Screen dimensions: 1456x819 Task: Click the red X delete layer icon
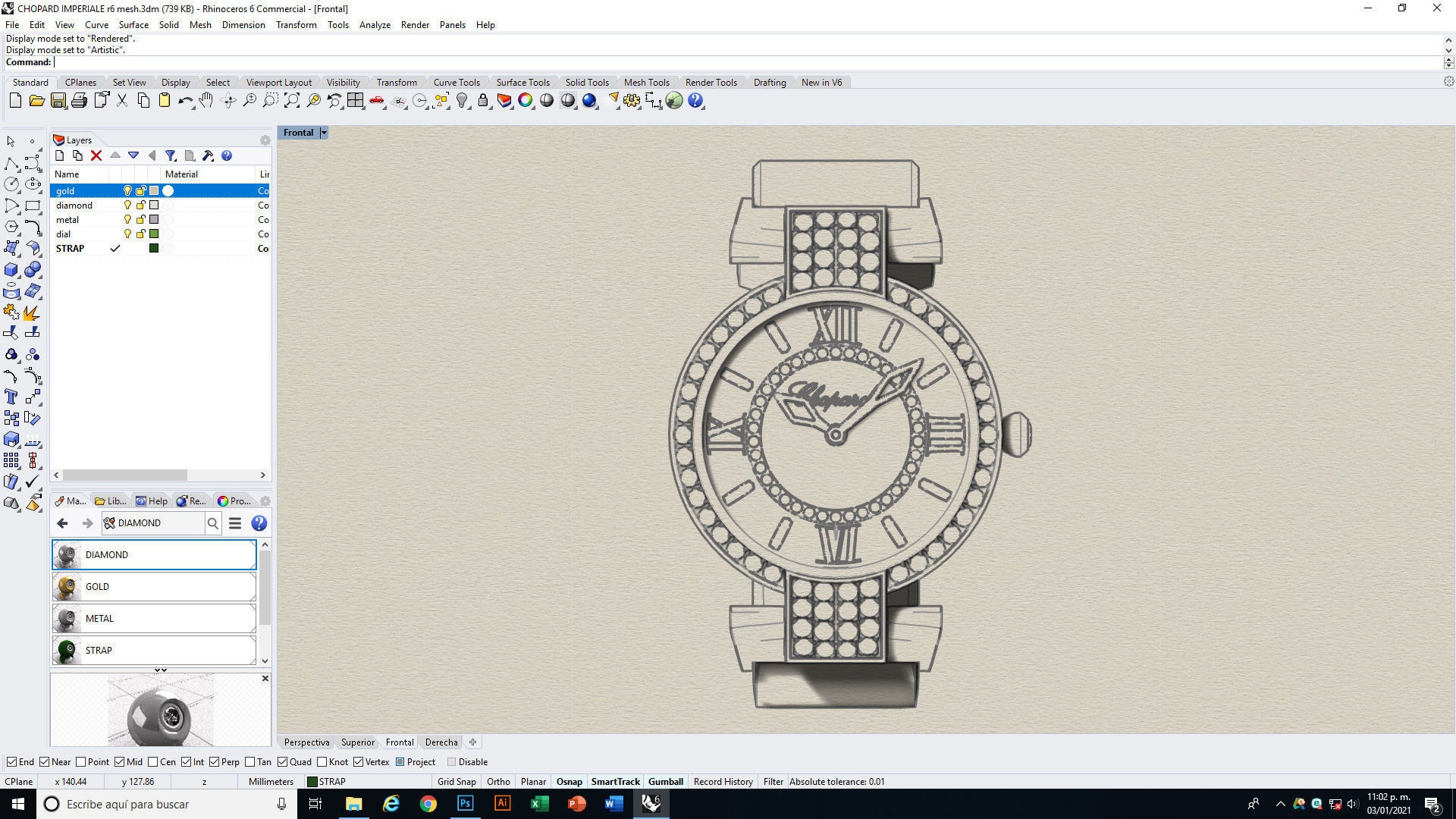click(96, 155)
